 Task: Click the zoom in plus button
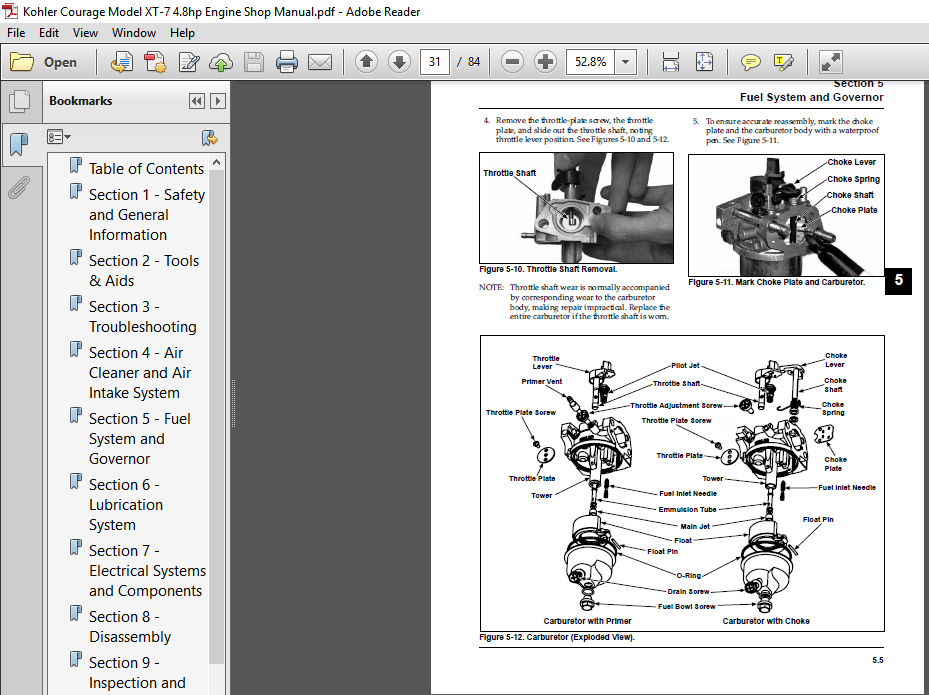545,62
